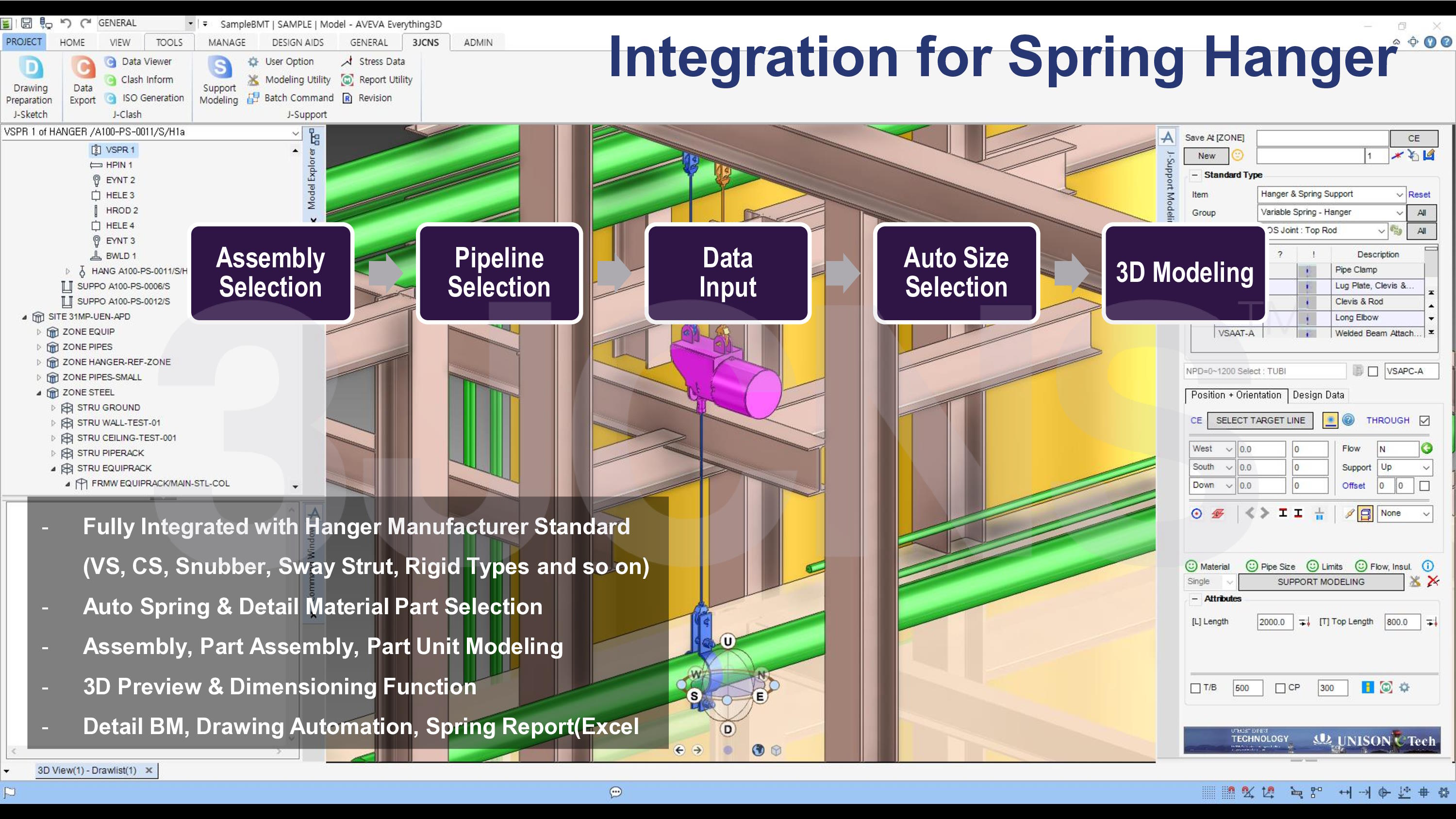This screenshot has height=819, width=1456.
Task: Click the SELECT TARGET LINE button
Action: (x=1260, y=420)
